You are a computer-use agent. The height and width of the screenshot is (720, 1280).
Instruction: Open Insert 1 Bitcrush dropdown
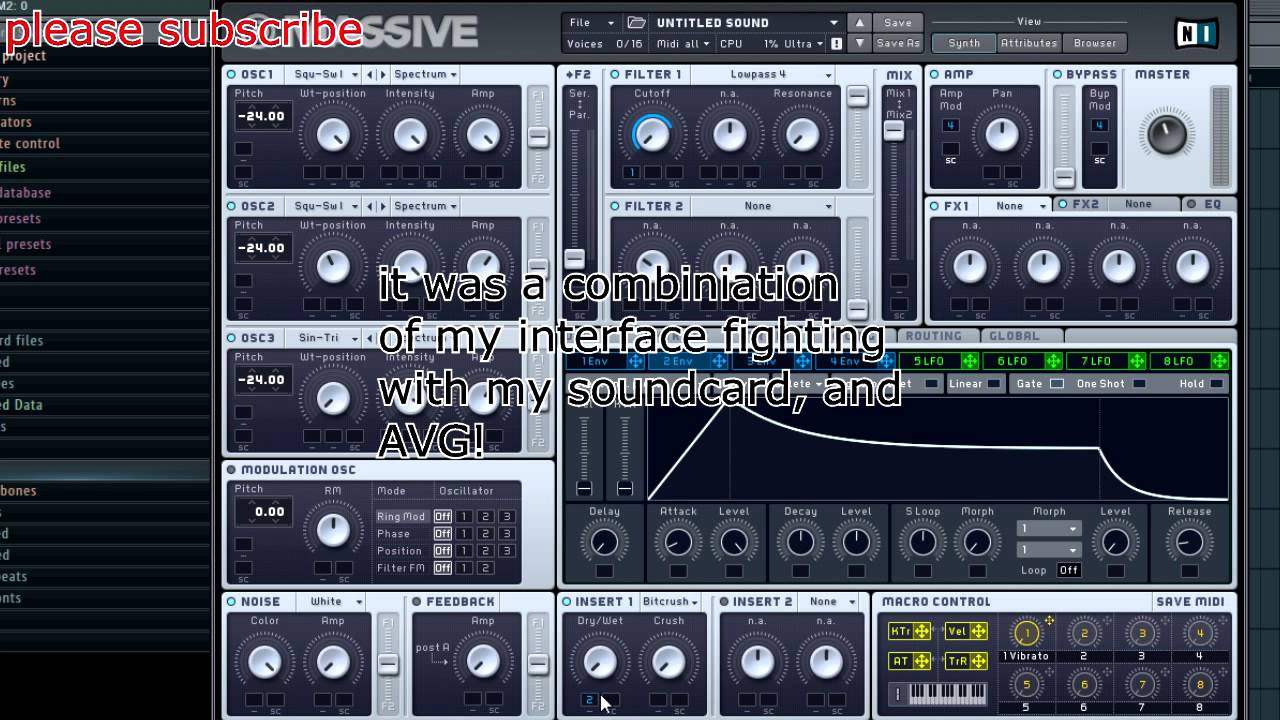[670, 601]
